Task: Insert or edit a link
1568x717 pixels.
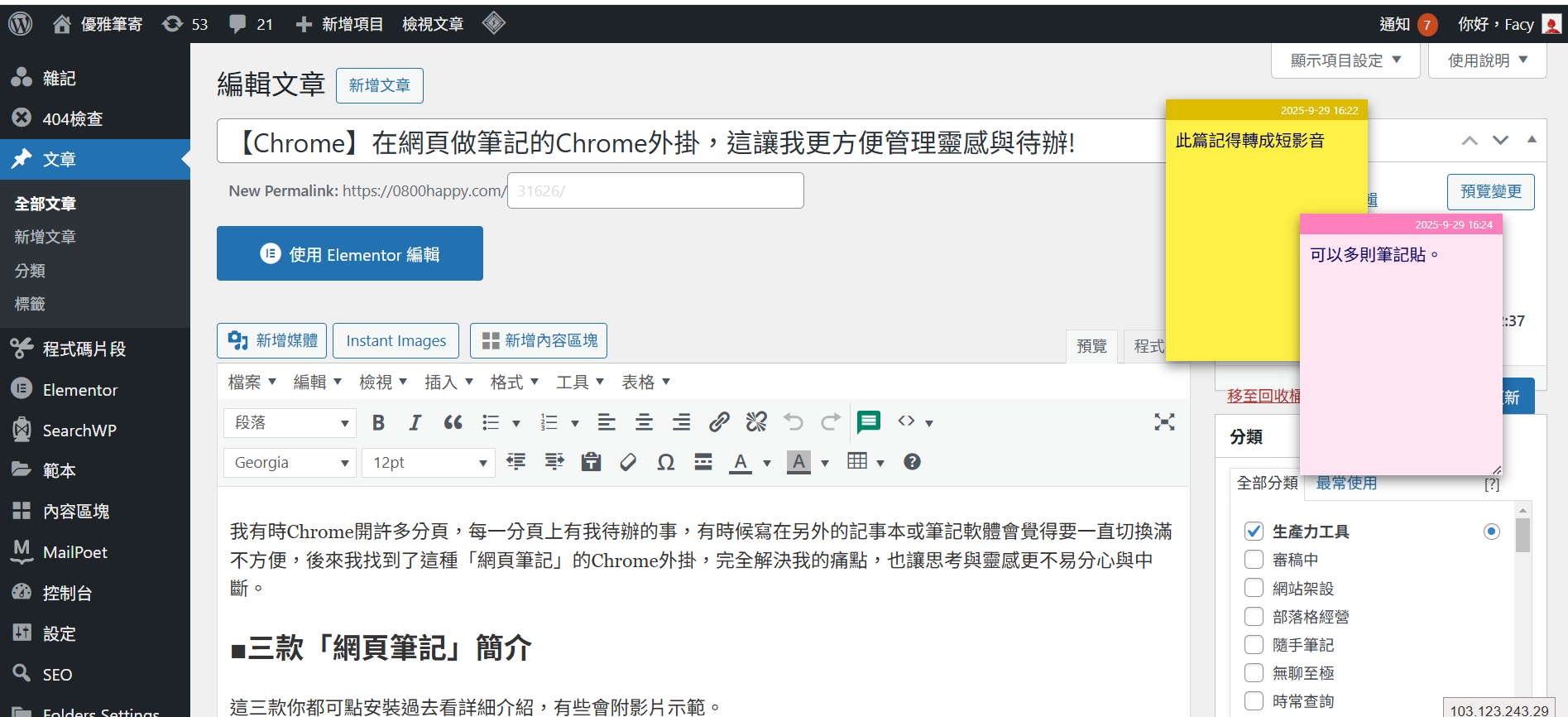Action: click(x=719, y=422)
